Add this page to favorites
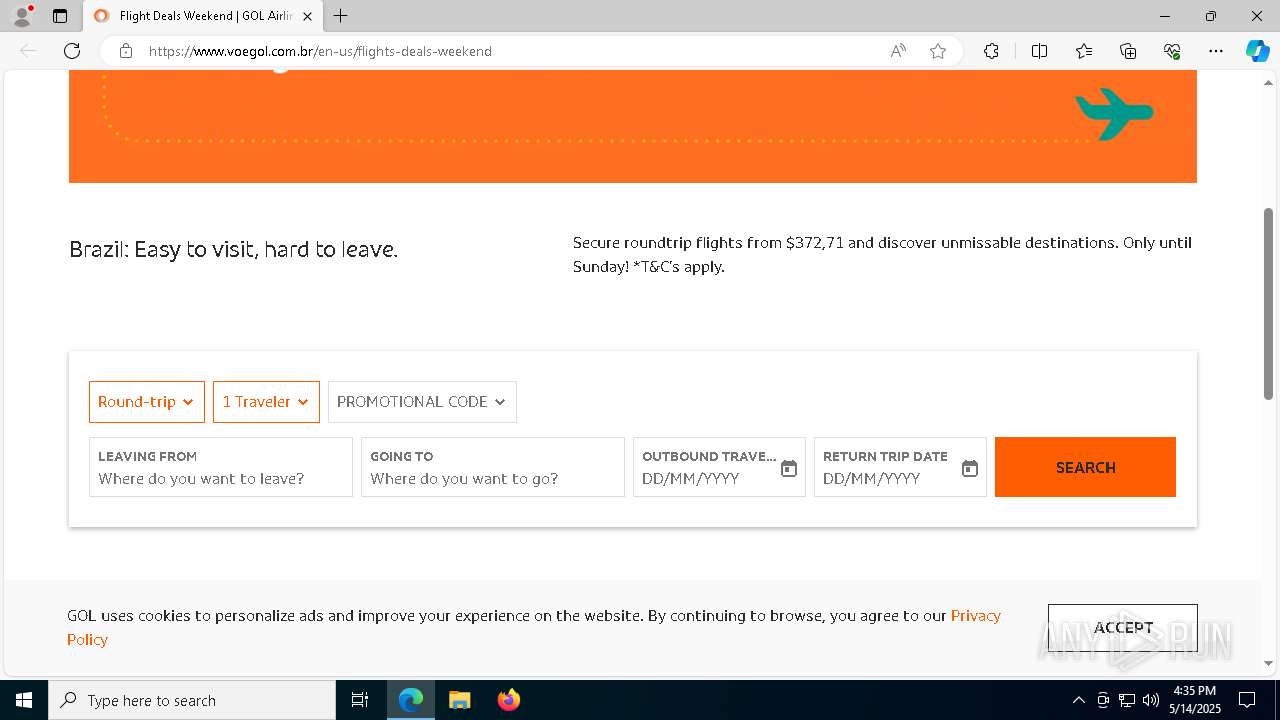This screenshot has height=720, width=1280. pyautogui.click(x=938, y=51)
